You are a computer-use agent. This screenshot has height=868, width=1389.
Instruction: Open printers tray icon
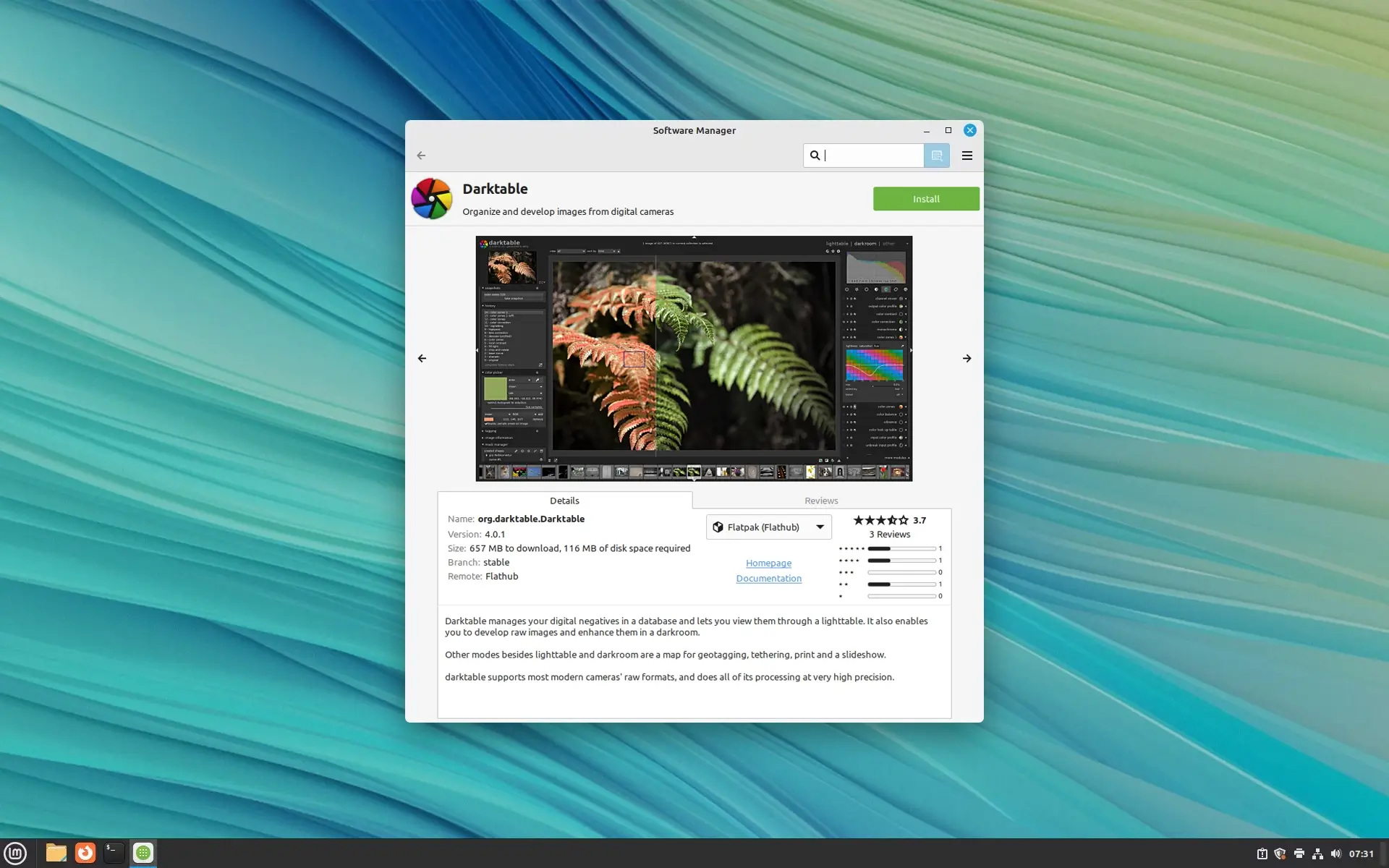tap(1299, 854)
